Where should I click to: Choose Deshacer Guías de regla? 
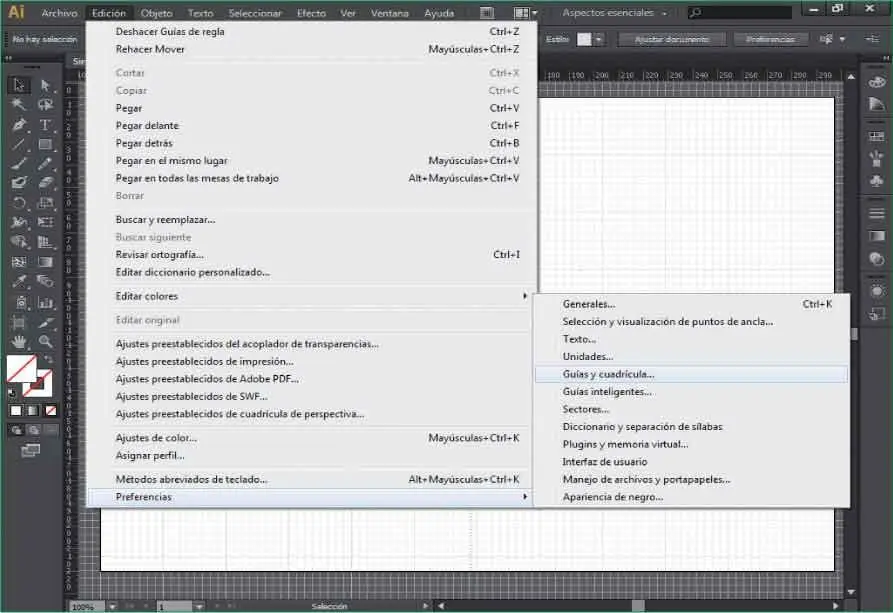coord(312,32)
